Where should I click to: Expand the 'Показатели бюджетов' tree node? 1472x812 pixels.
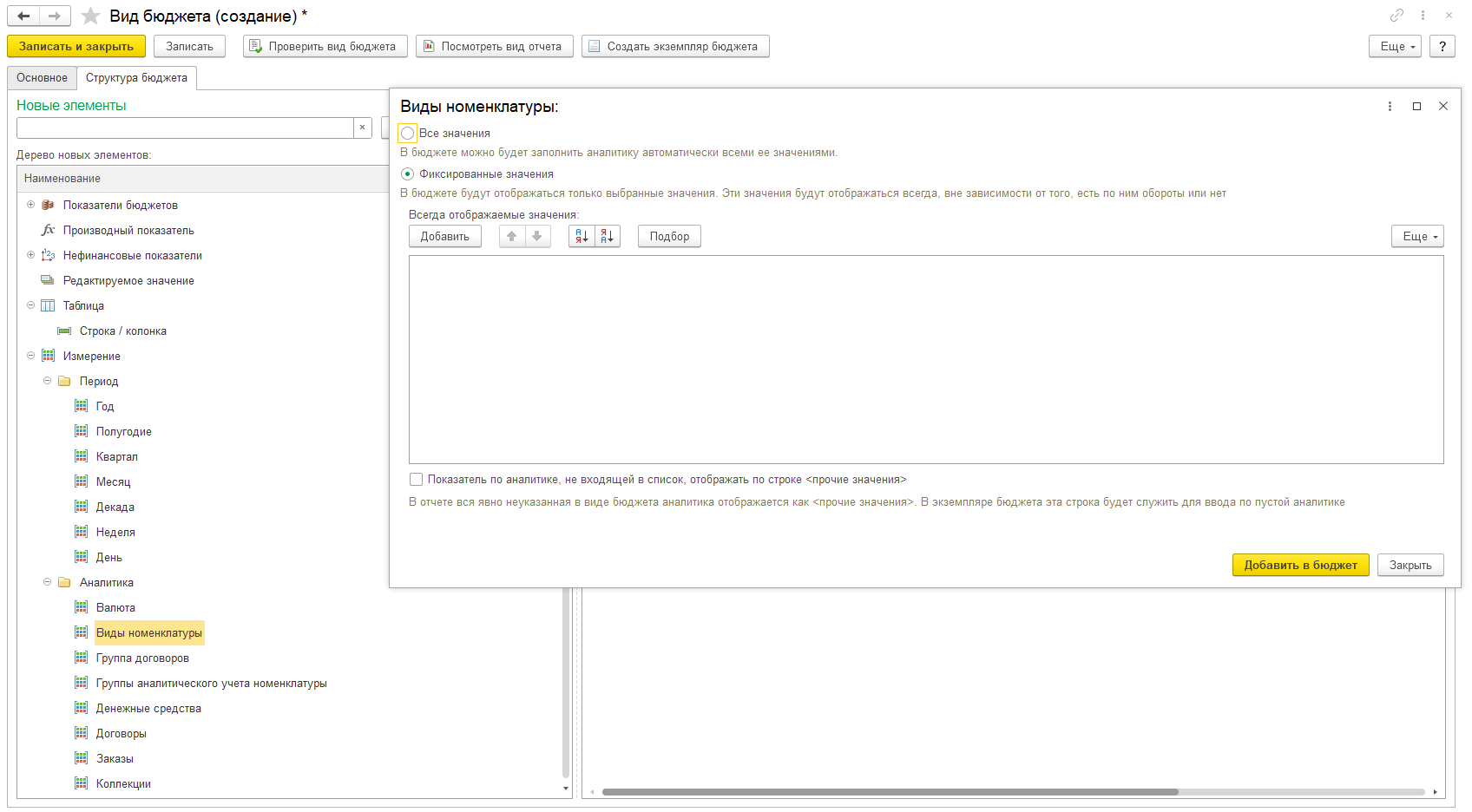tap(31, 206)
